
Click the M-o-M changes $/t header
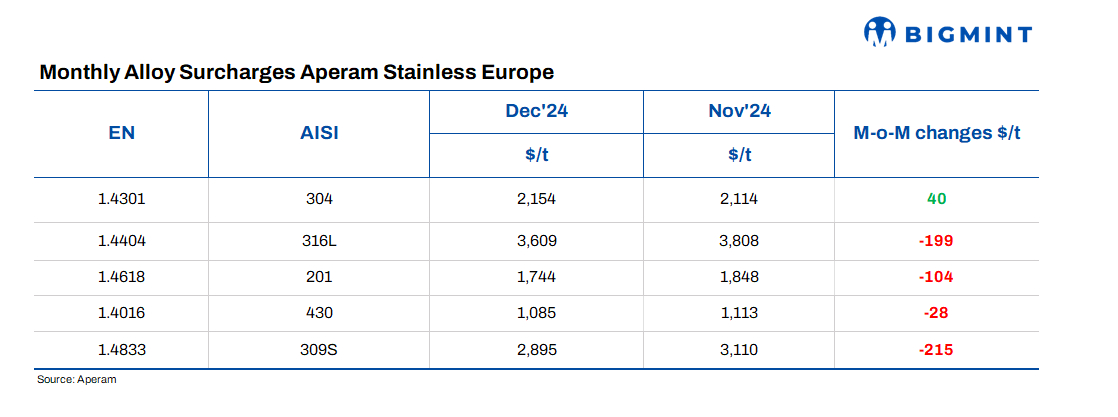(936, 134)
